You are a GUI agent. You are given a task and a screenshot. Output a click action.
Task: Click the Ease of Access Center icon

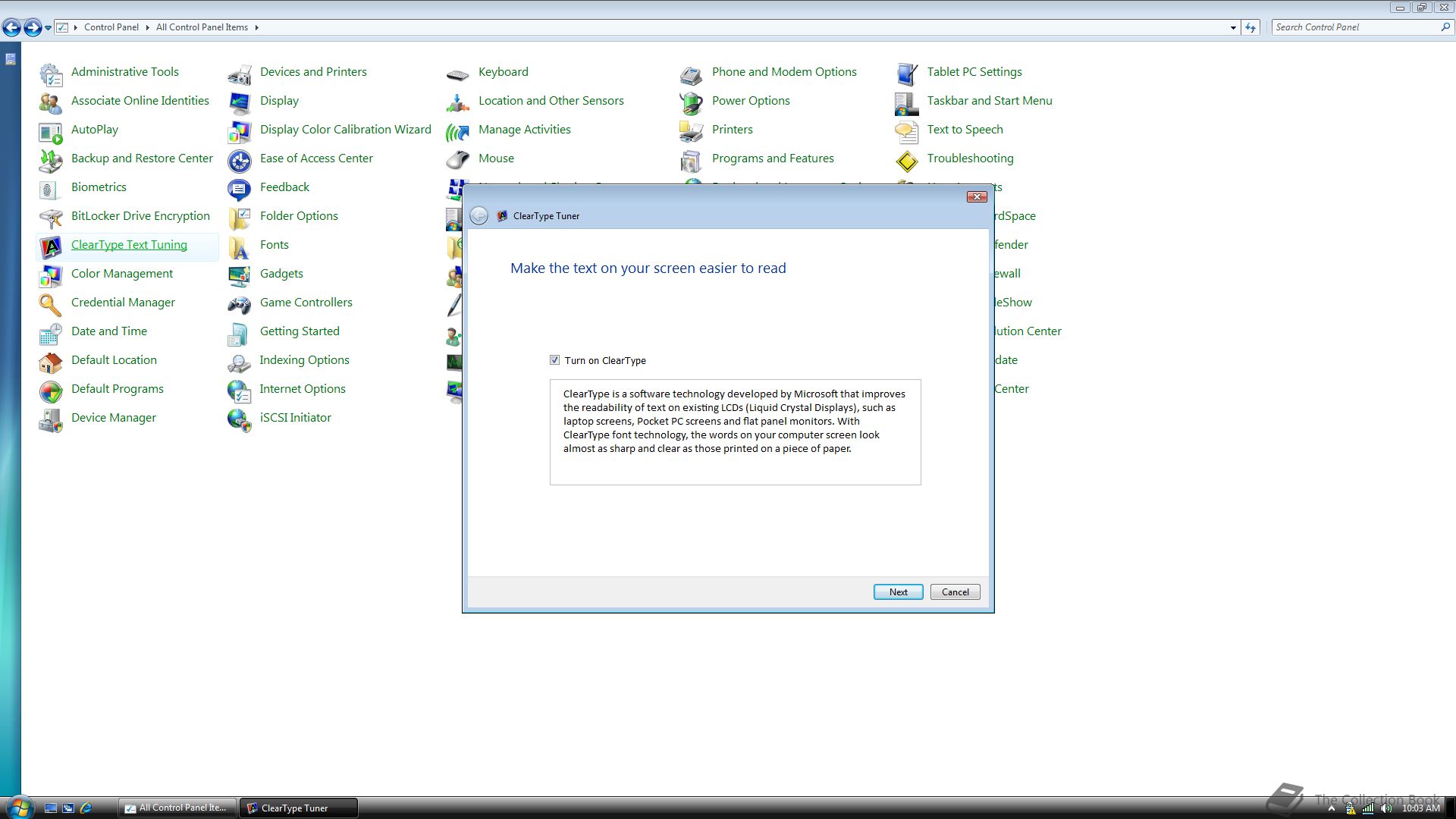pos(239,160)
